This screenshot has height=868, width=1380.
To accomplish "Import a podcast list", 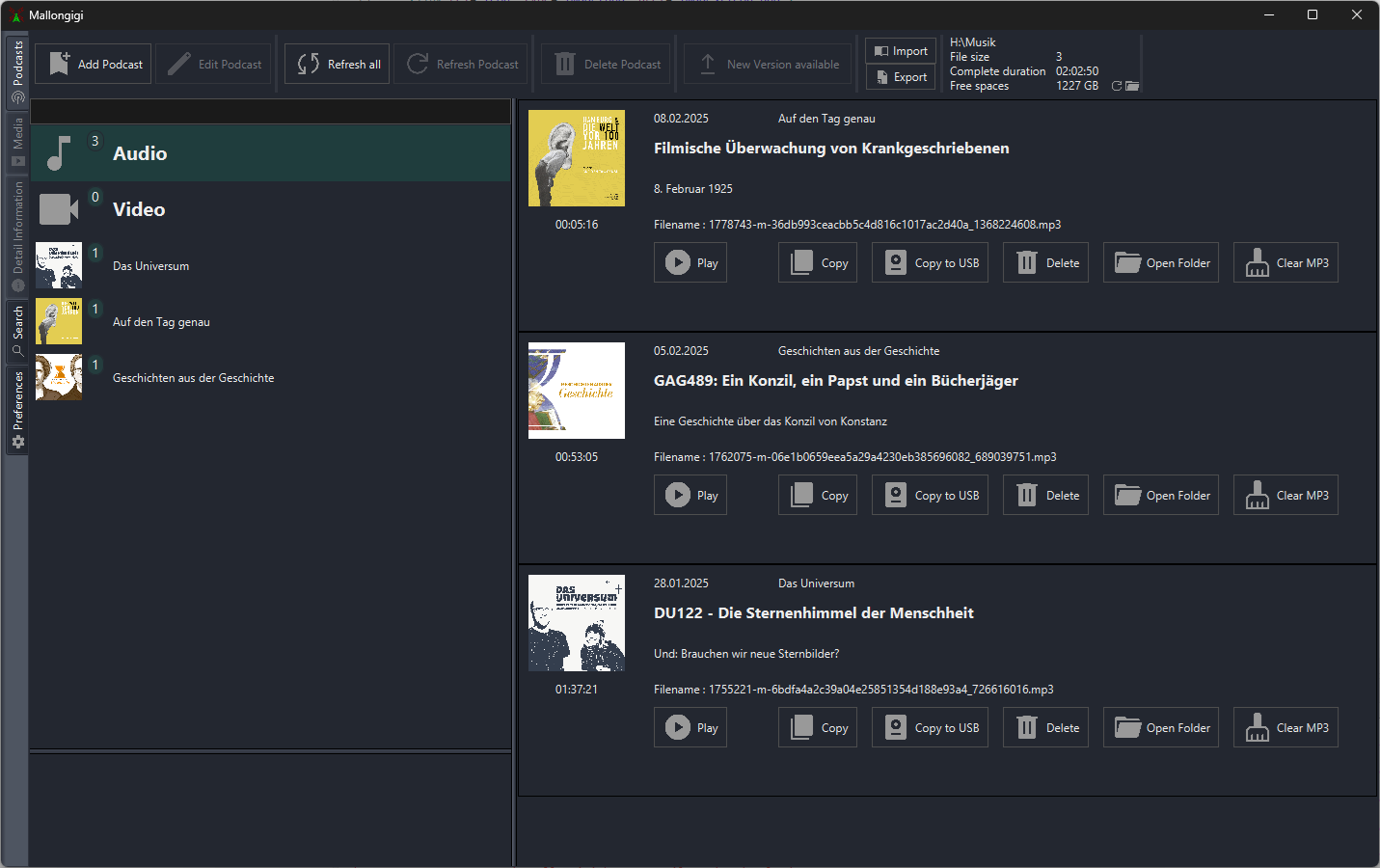I will 901,51.
